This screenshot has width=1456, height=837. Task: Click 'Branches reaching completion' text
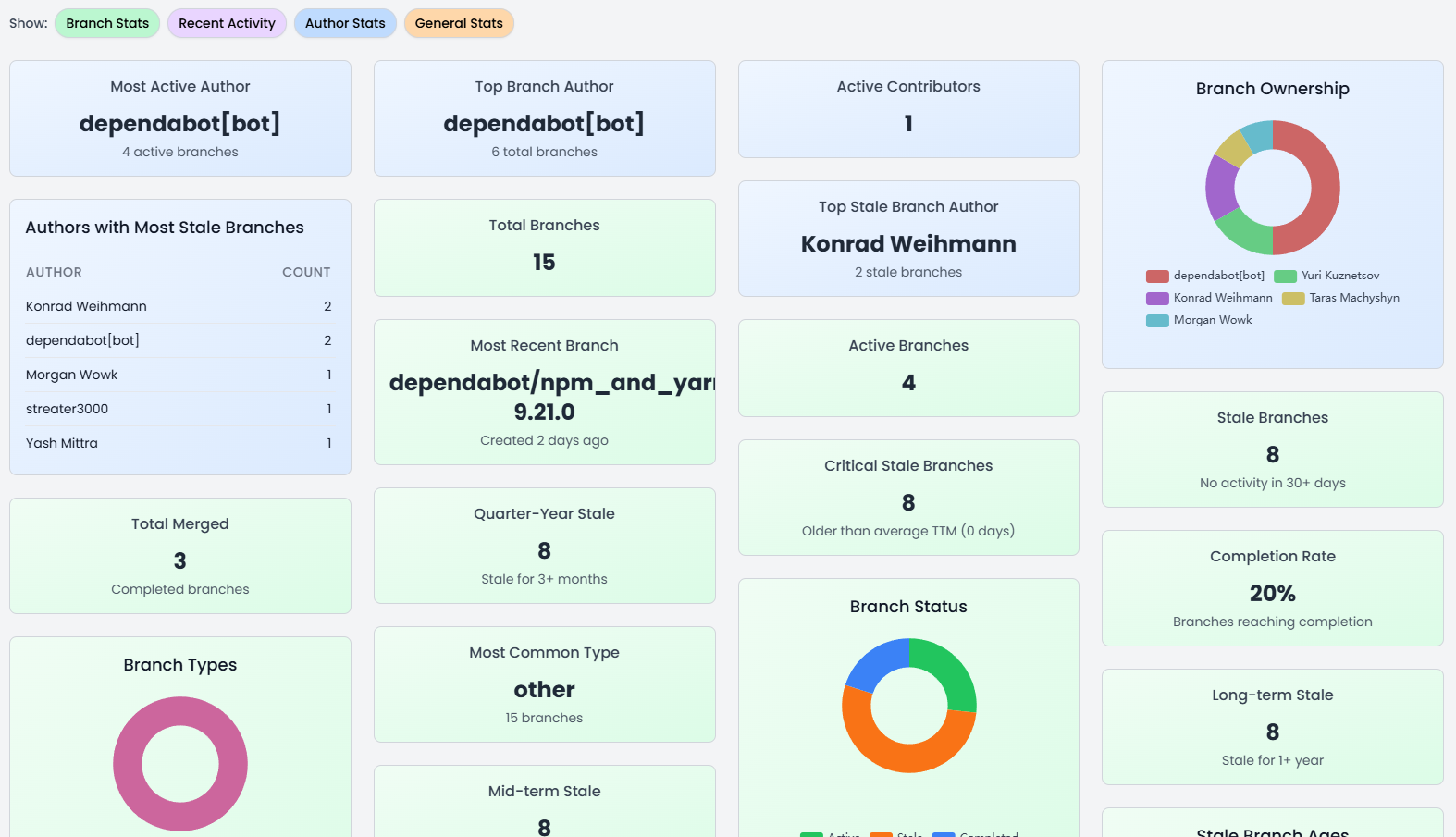tap(1273, 622)
